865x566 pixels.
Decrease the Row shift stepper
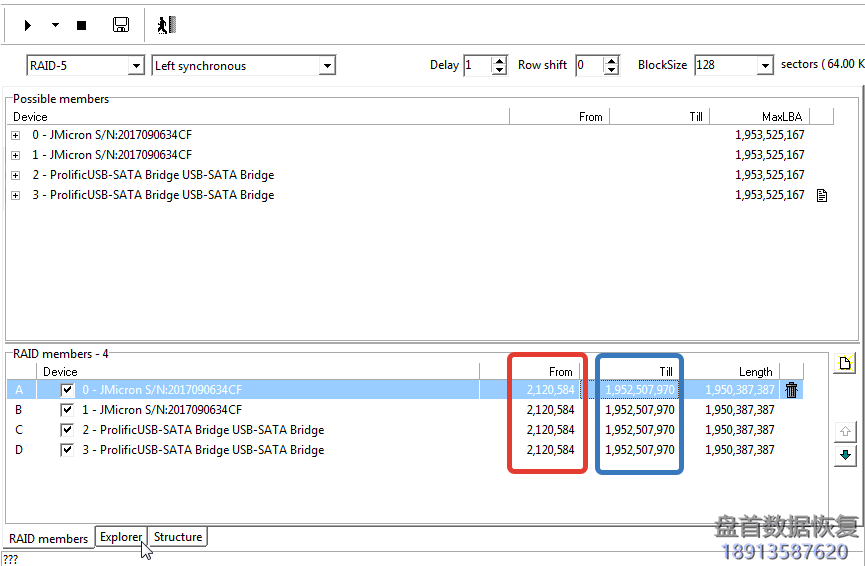tap(611, 70)
